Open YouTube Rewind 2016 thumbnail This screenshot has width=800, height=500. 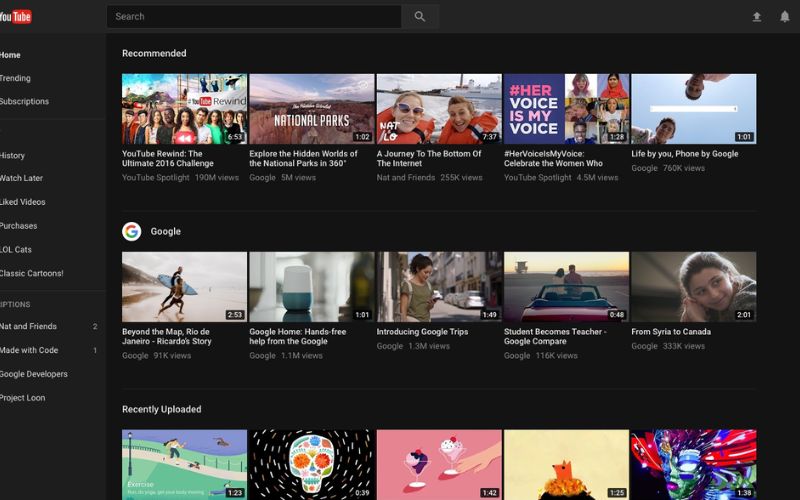click(x=184, y=109)
